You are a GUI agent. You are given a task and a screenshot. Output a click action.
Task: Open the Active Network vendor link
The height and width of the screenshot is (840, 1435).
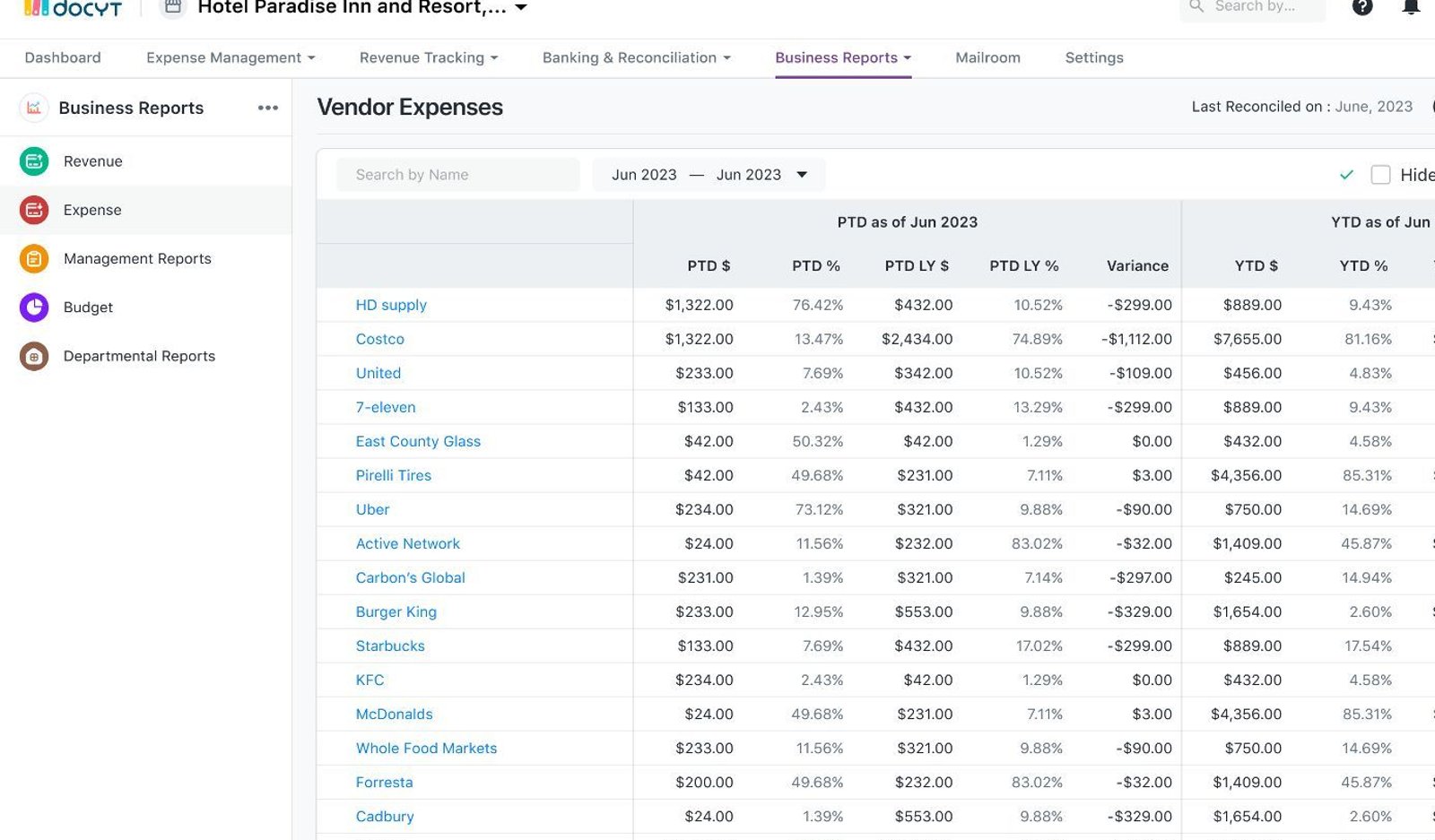(408, 543)
